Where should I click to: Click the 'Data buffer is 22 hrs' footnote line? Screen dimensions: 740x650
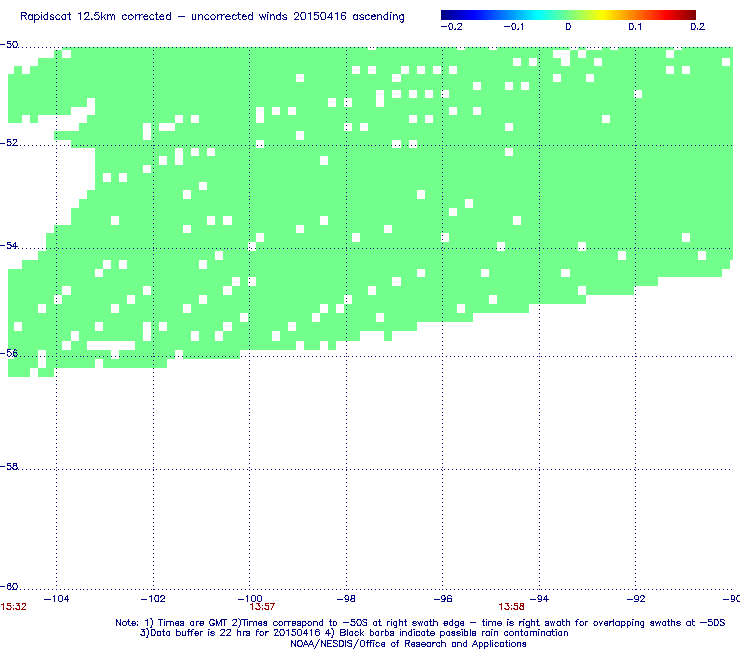tap(354, 633)
